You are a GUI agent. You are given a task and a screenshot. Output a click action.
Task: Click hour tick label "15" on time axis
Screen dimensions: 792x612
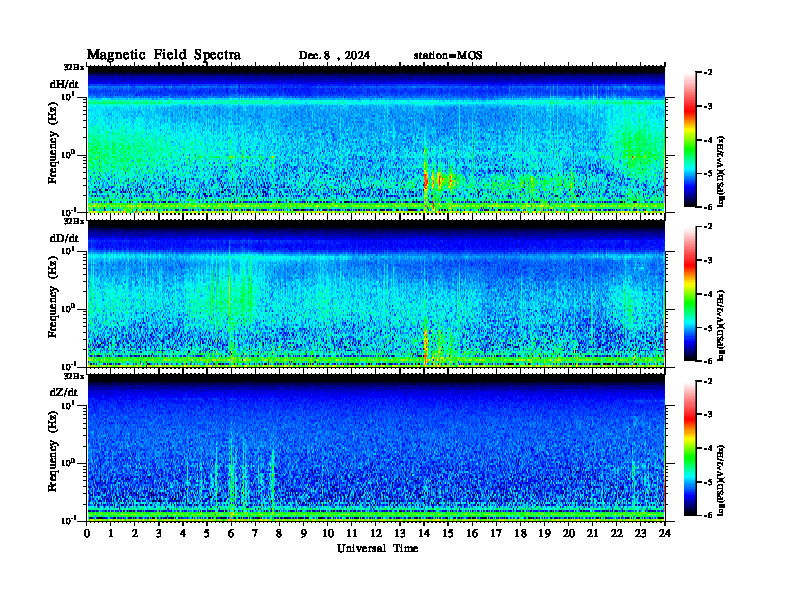tap(448, 533)
